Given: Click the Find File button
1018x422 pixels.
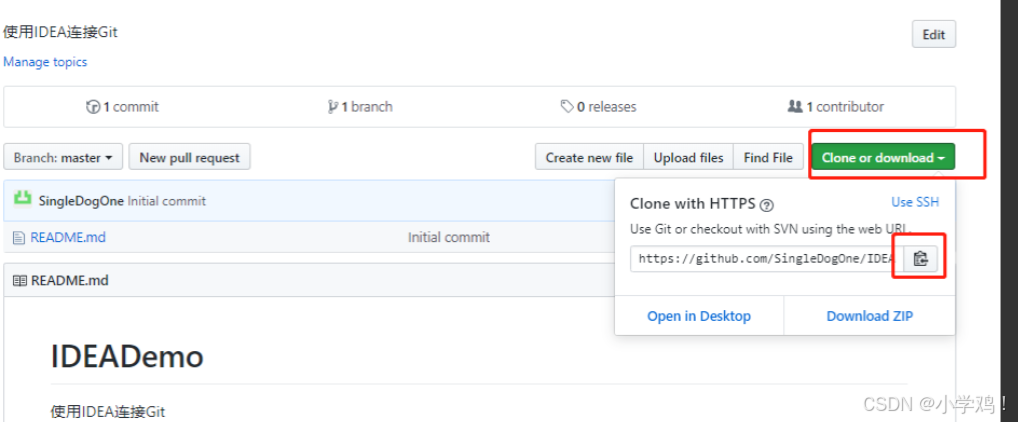Looking at the screenshot, I should coord(768,157).
